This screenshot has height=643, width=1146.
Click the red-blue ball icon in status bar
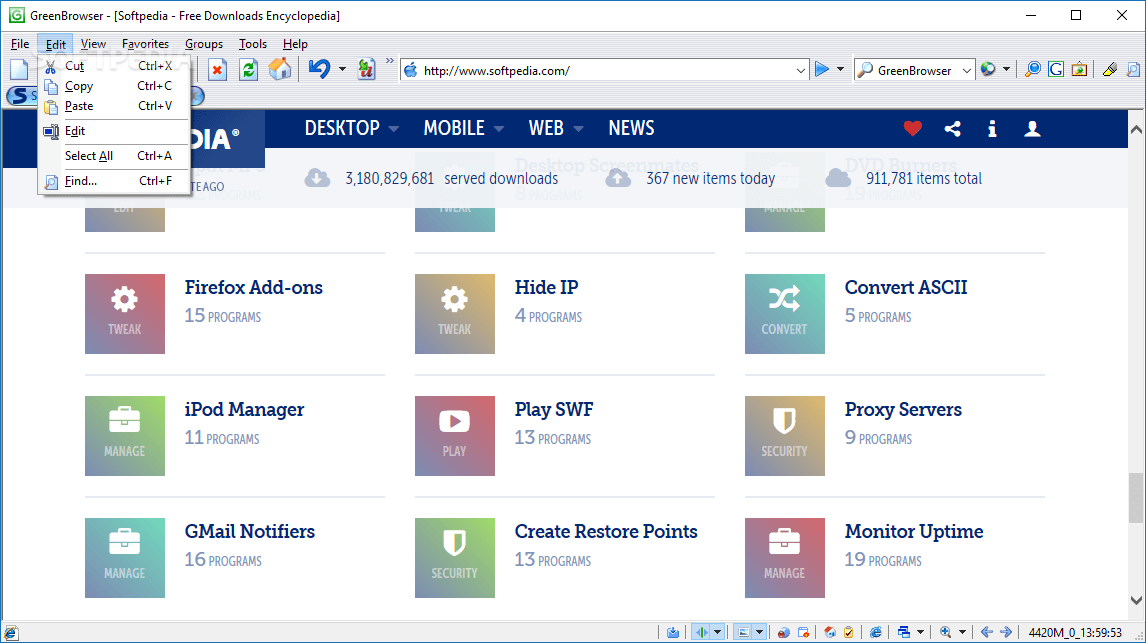point(783,632)
